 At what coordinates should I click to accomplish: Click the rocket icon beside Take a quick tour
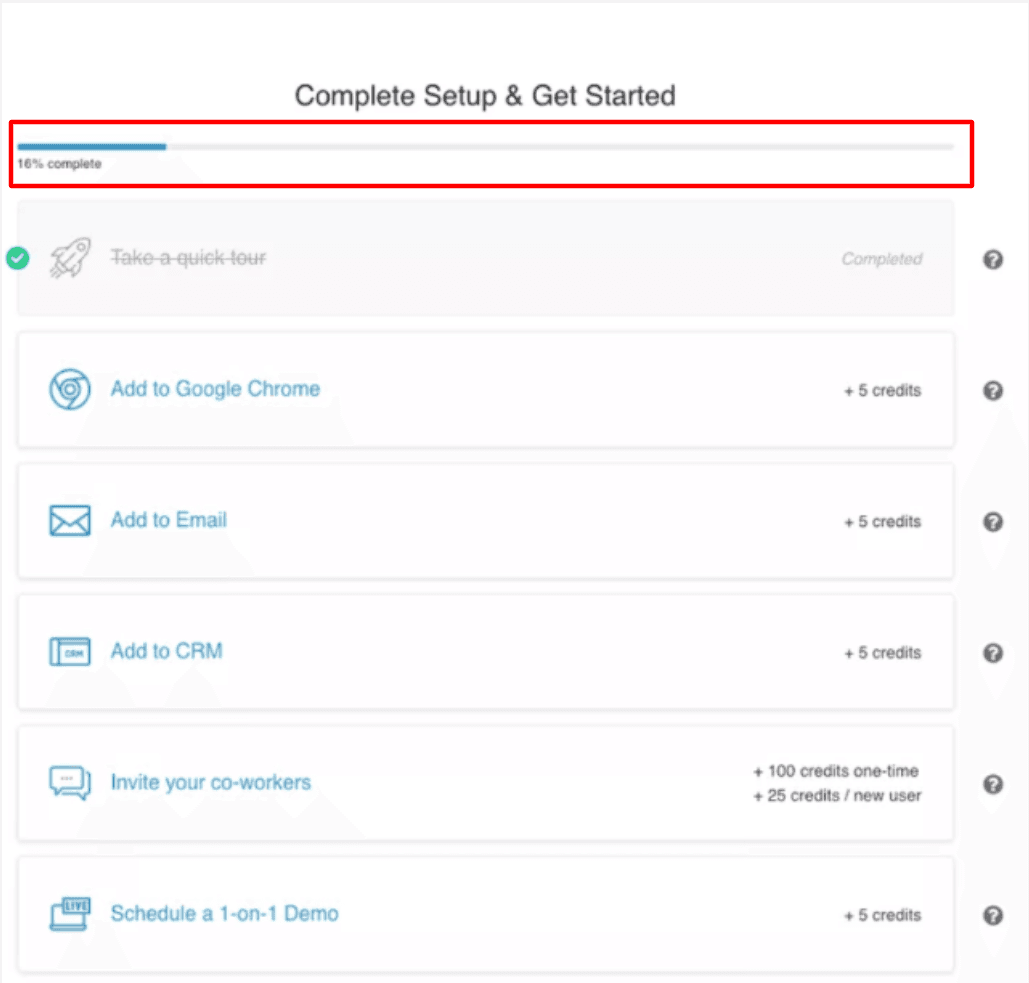(68, 258)
